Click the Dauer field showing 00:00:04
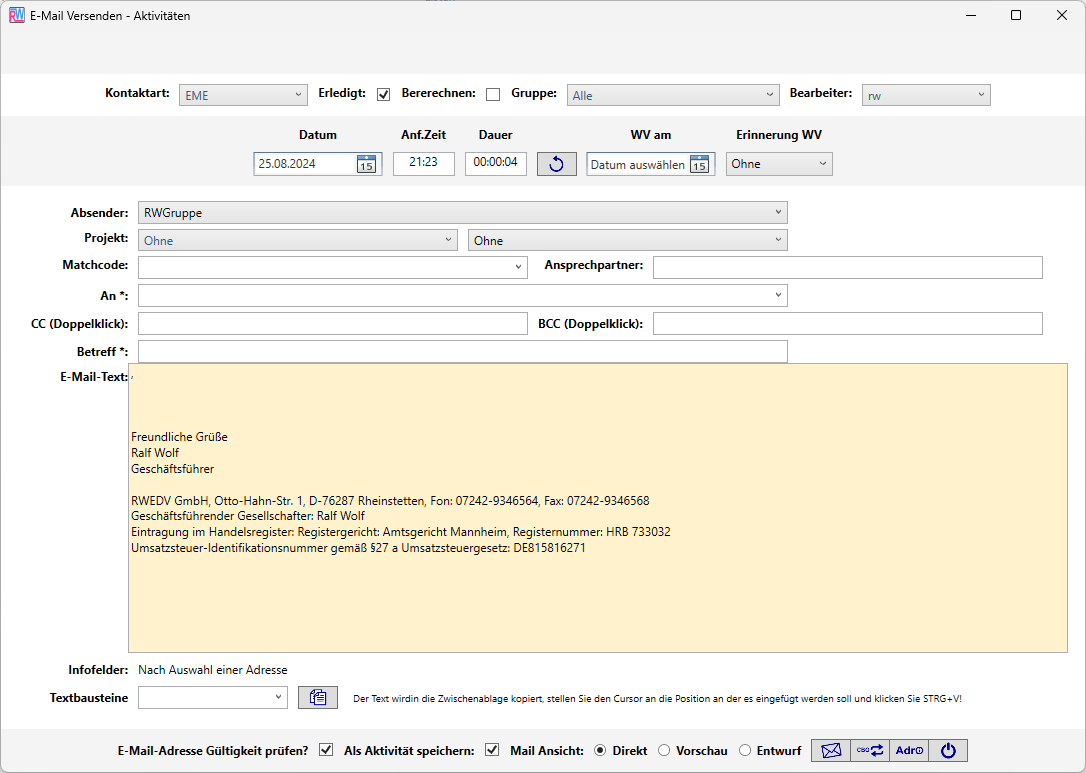The width and height of the screenshot is (1086, 773). pos(496,163)
